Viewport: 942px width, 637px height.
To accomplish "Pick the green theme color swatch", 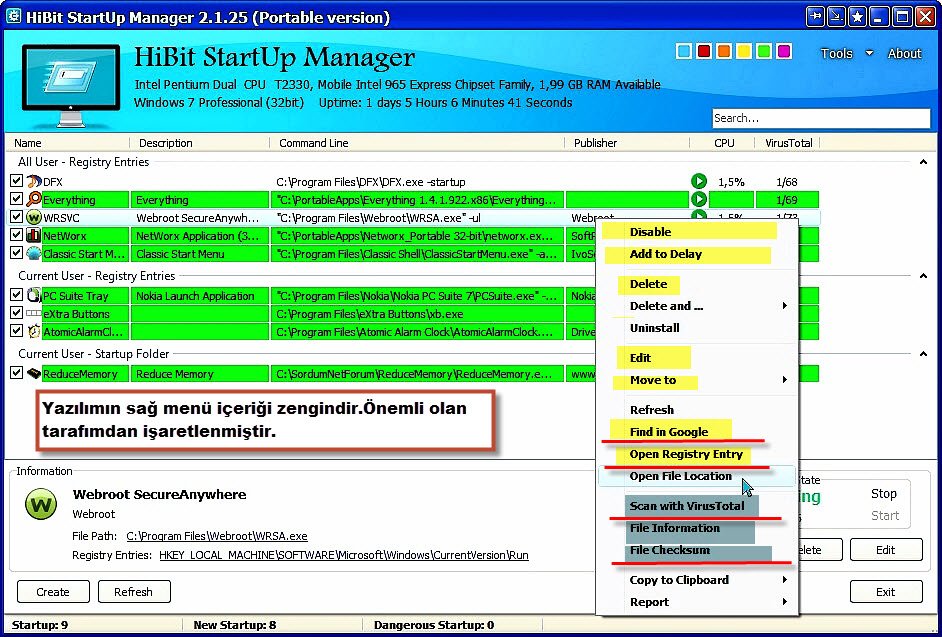I will point(764,51).
